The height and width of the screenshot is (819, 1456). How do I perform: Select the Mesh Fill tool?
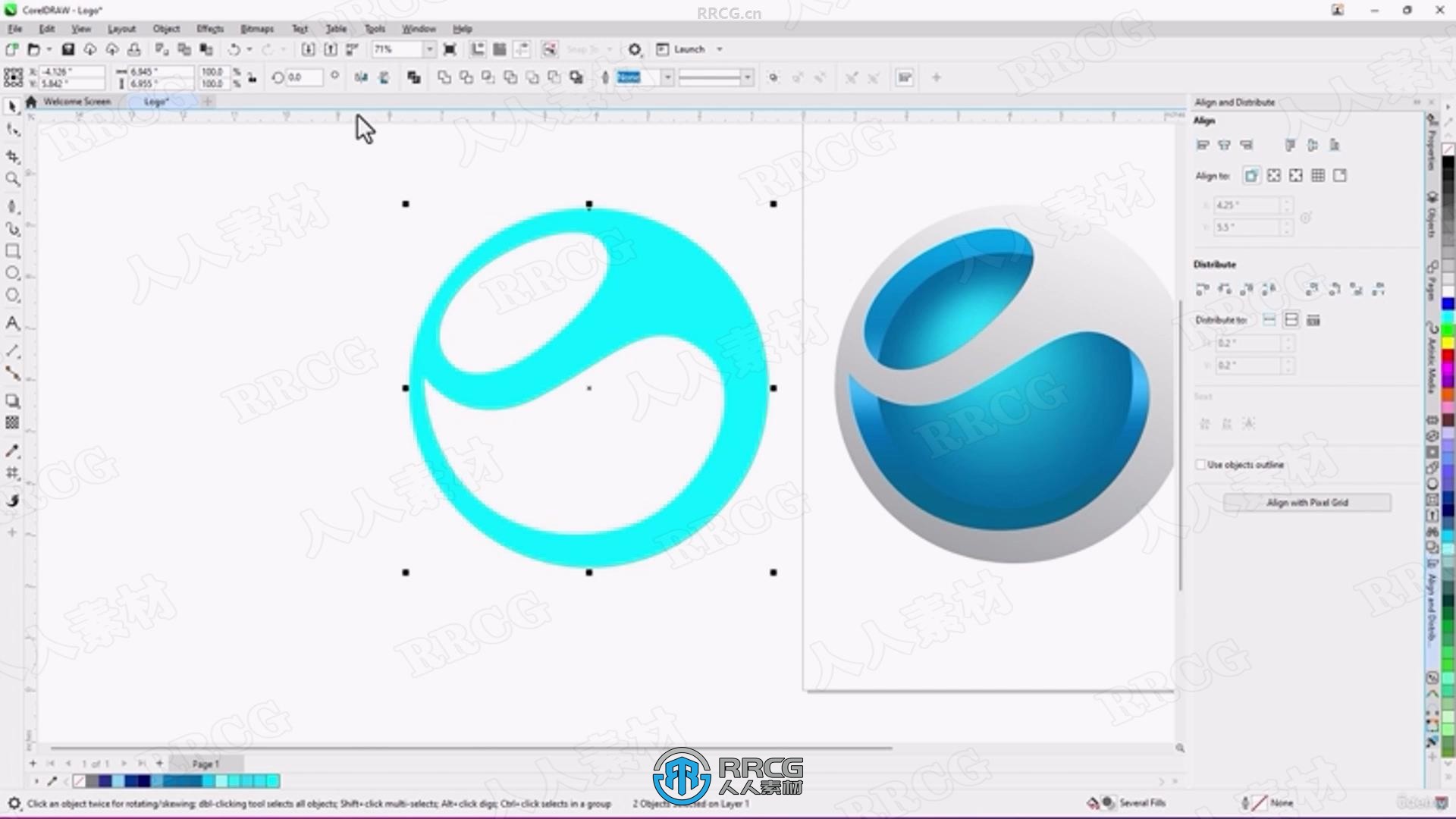click(12, 473)
